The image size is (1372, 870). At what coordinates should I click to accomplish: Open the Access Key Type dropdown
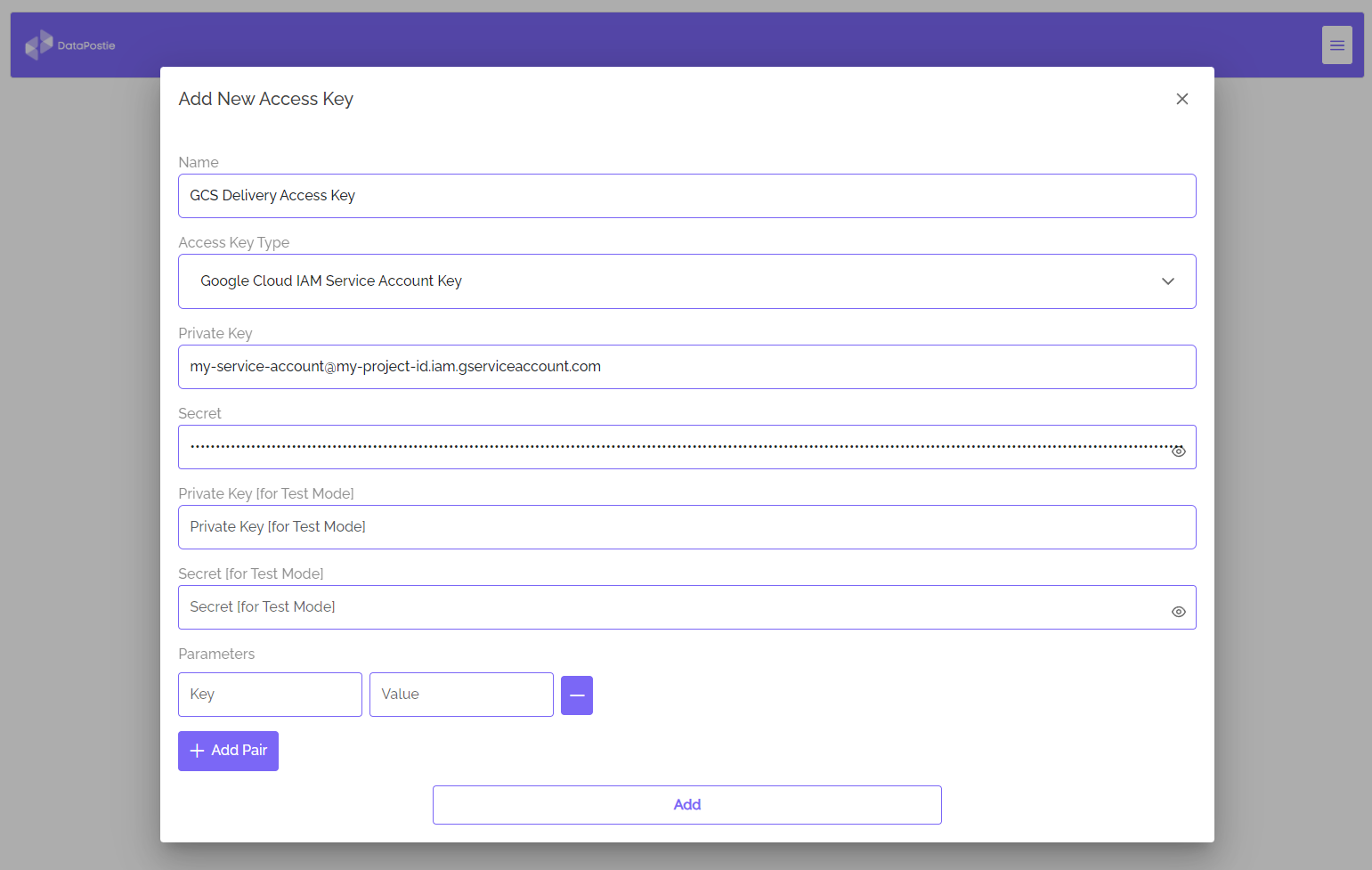[686, 281]
